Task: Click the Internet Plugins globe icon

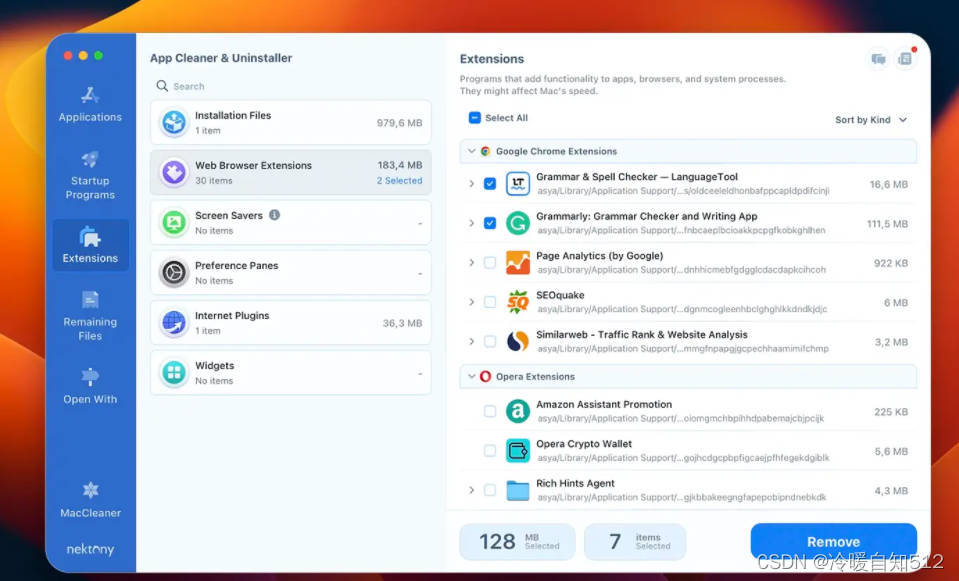Action: (x=174, y=323)
